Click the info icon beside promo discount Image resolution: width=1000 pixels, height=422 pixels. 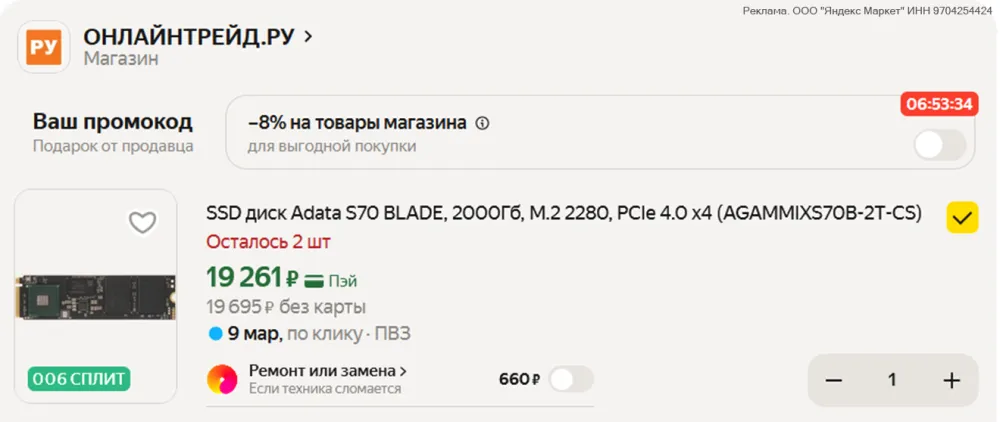point(482,124)
